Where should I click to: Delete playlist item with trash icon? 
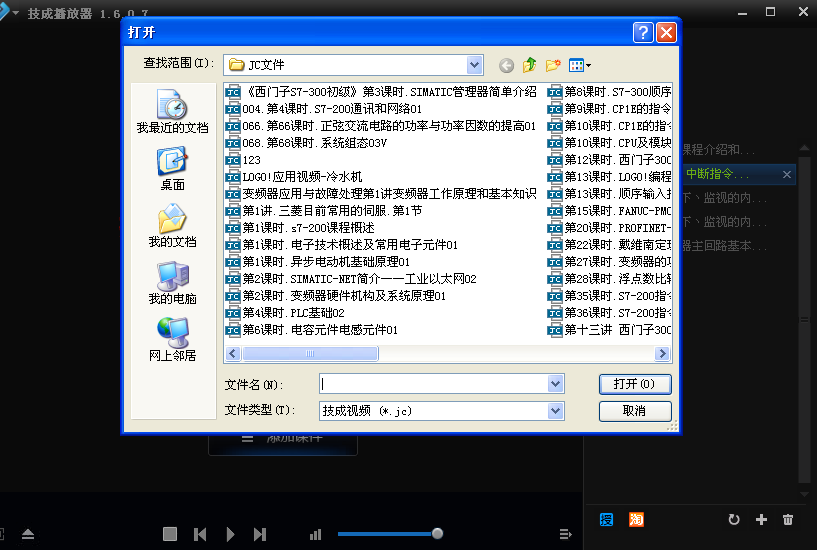click(788, 520)
